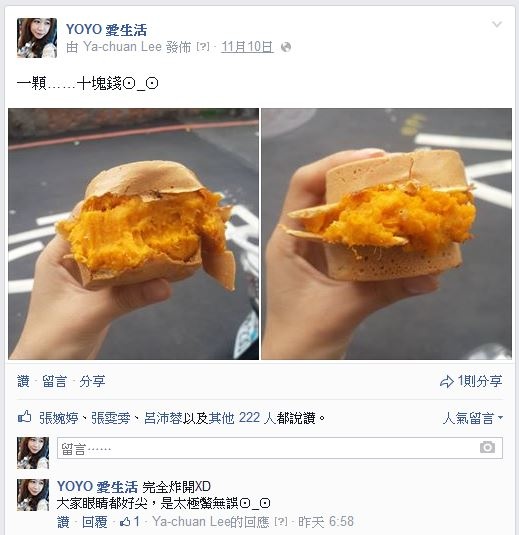Click the small thumbs-up count on the comment
Viewport: 519px width, 535px height.
[130, 521]
